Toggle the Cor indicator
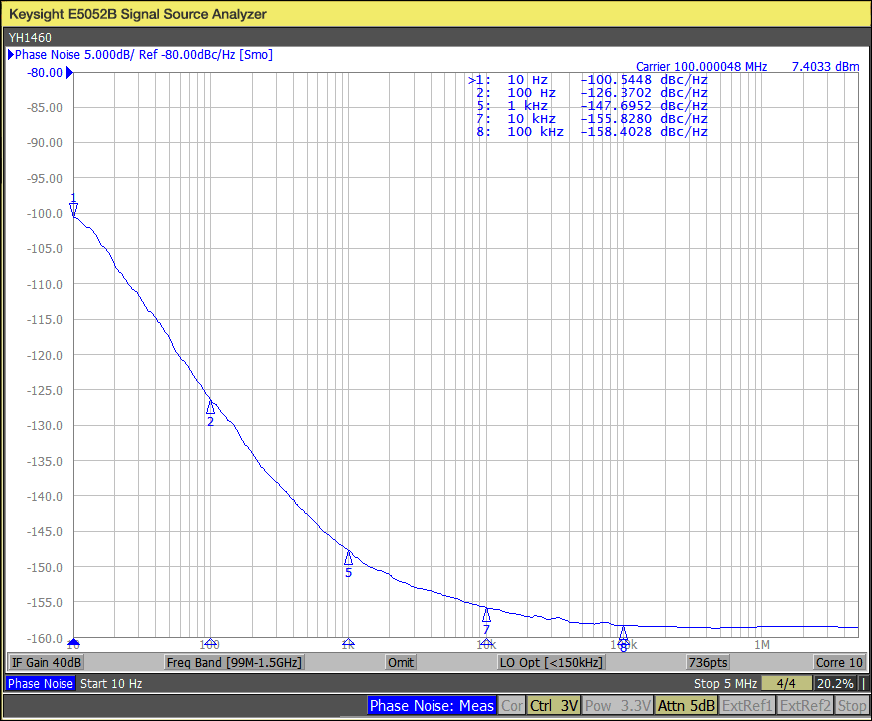This screenshot has height=721, width=872. 512,706
